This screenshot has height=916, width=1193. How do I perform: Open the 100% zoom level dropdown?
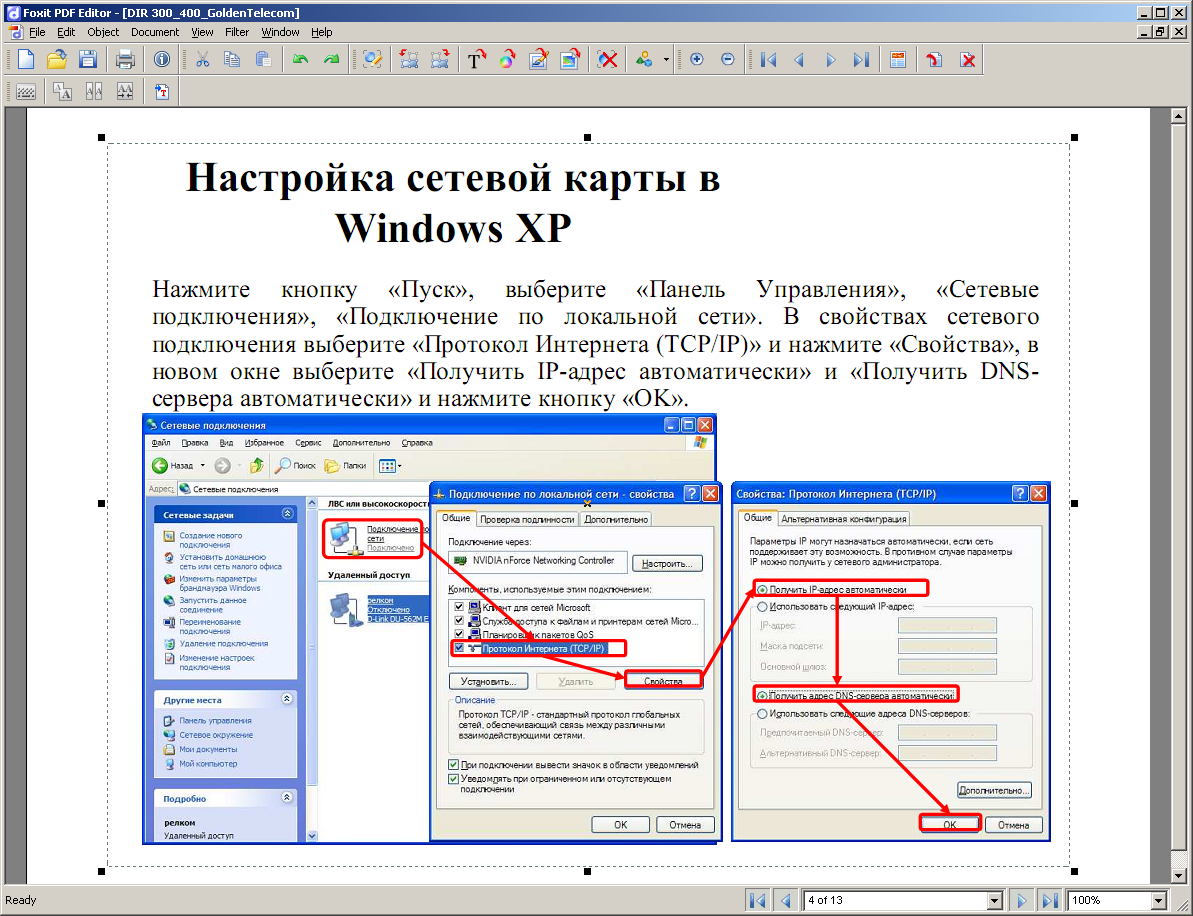pos(1159,900)
